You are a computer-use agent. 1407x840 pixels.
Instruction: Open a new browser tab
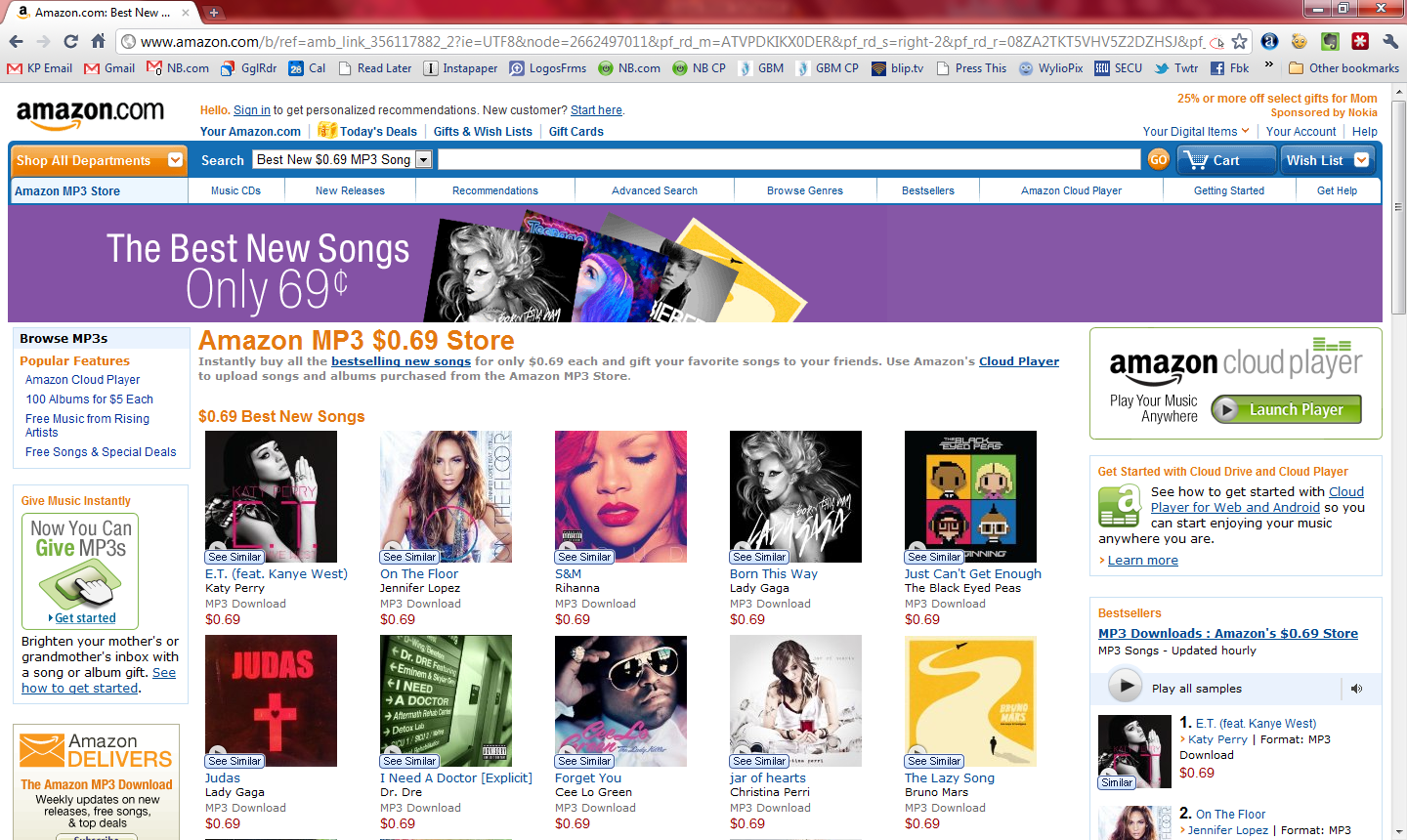214,13
